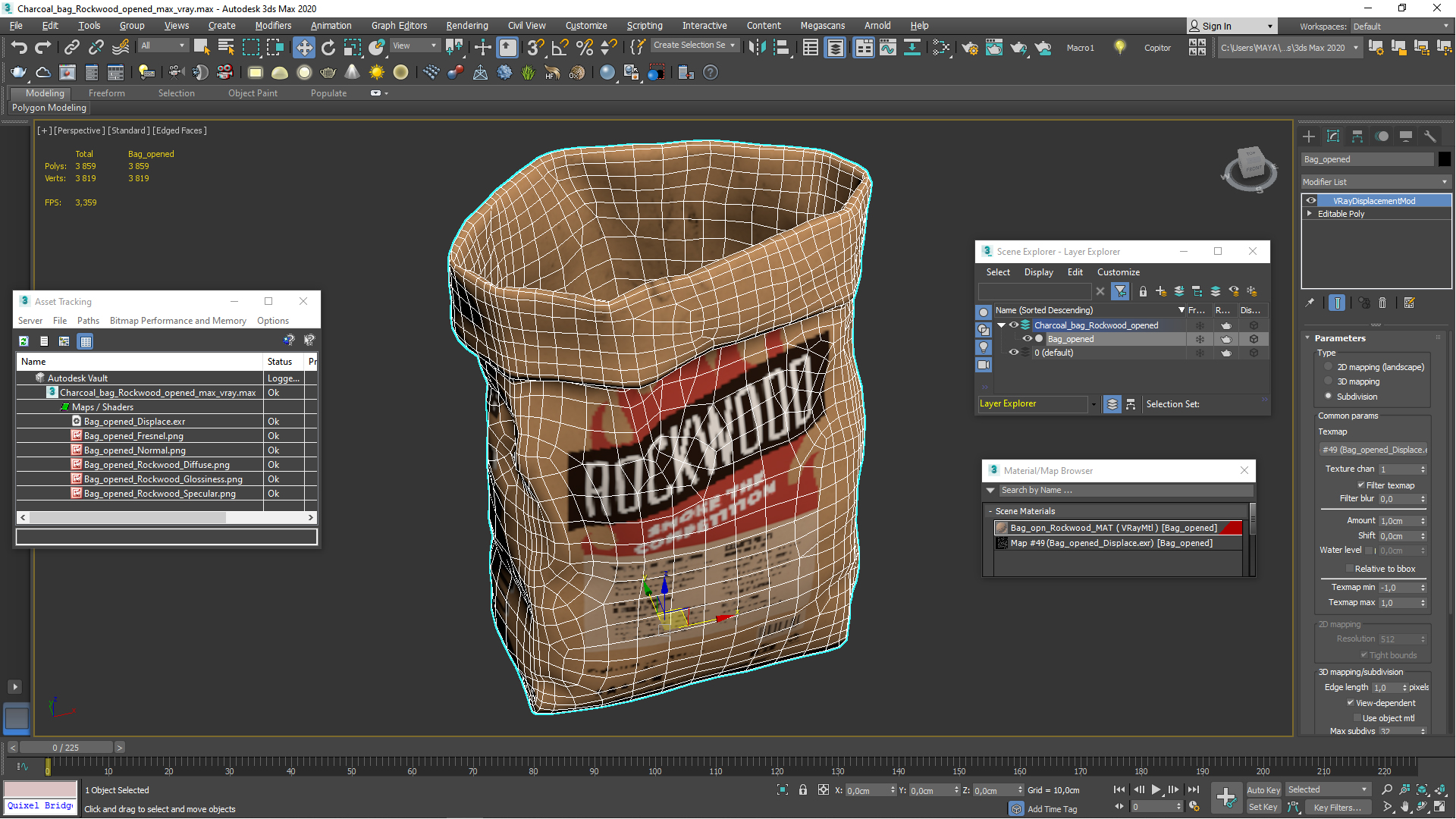This screenshot has height=819, width=1456.
Task: Open the Modify tab in command panel
Action: [1333, 136]
